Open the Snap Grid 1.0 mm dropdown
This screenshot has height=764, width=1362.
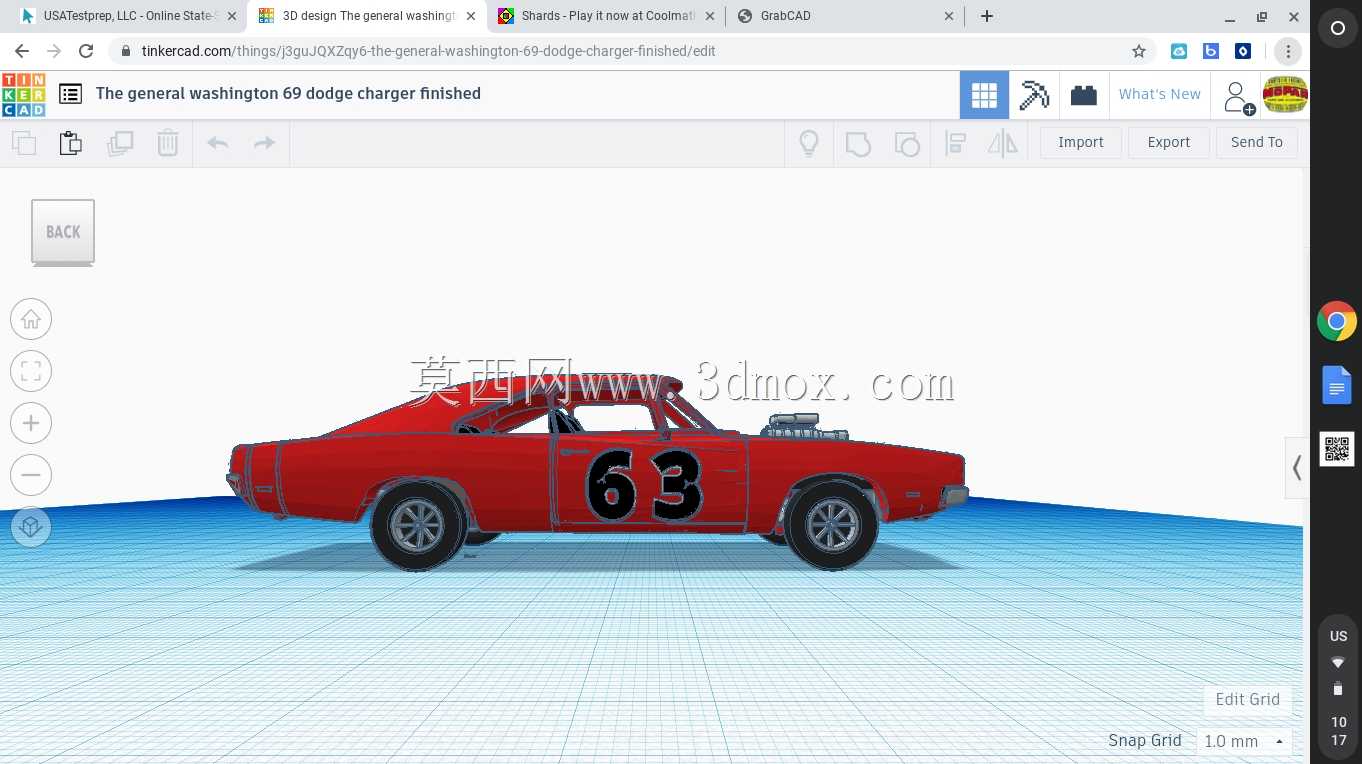coord(1244,741)
